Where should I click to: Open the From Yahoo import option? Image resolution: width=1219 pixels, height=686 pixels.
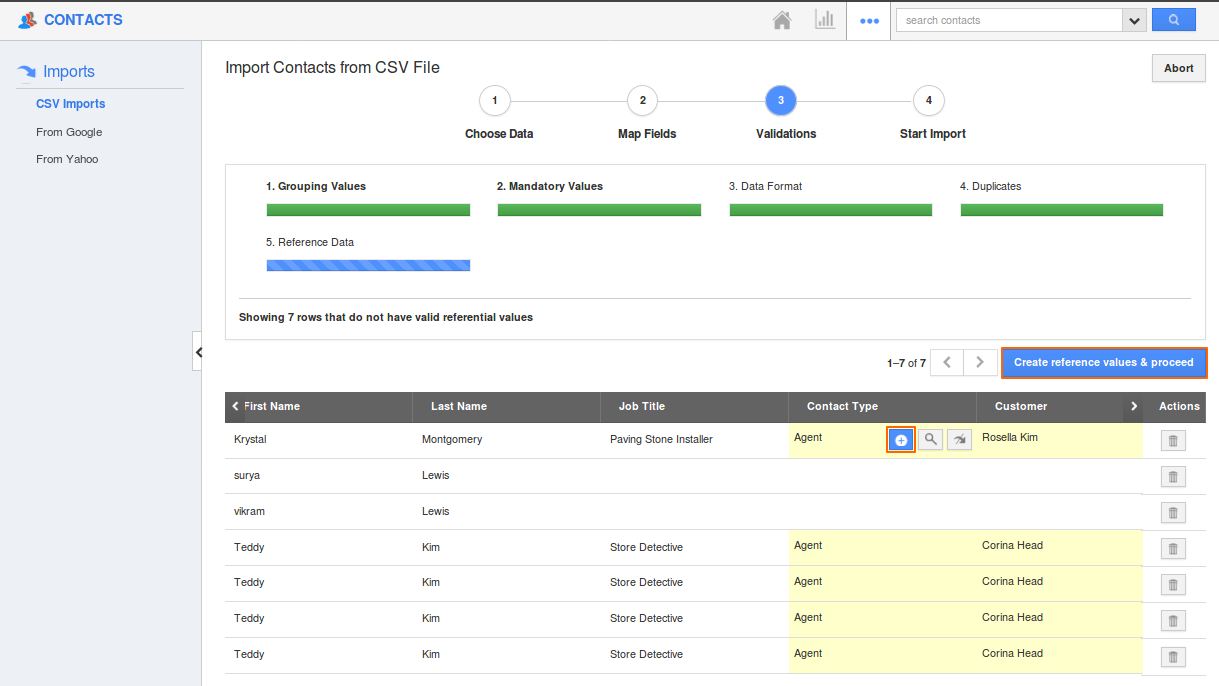[67, 159]
